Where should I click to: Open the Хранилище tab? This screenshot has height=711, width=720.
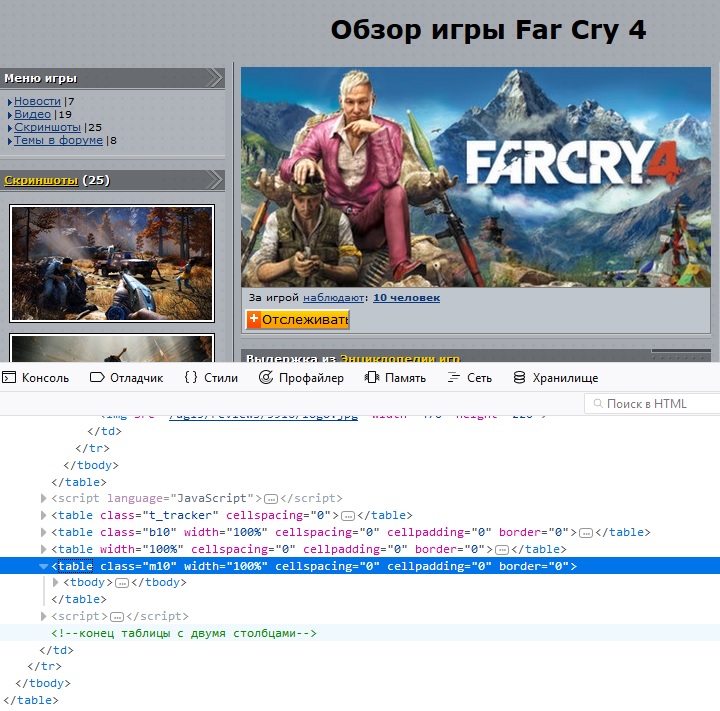pos(556,378)
